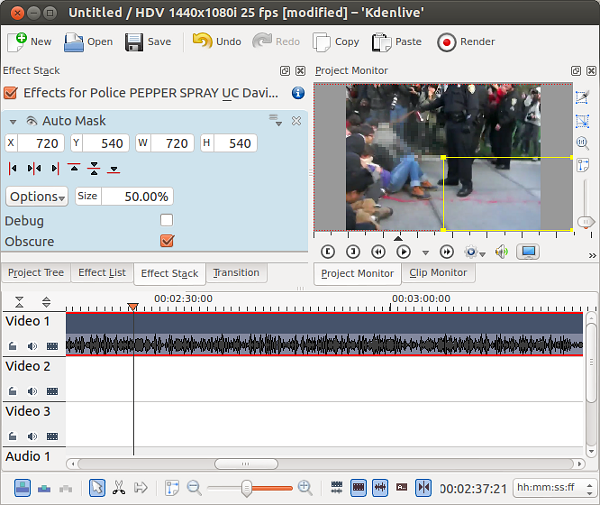Open the Options dropdown in Auto Mask
Image resolution: width=600 pixels, height=505 pixels.
click(x=37, y=196)
